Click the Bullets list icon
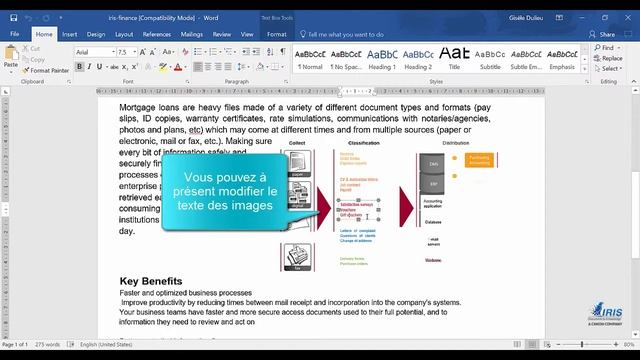The width and height of the screenshot is (640, 360). pos(198,52)
